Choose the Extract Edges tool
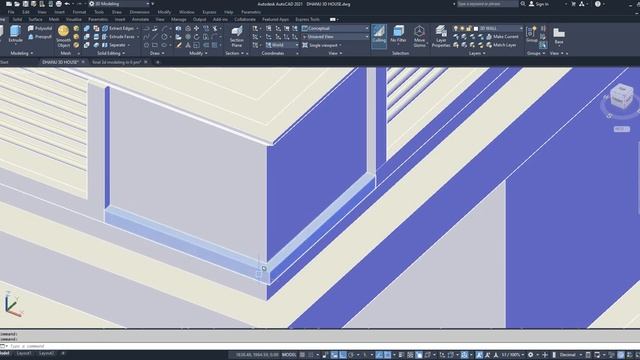The width and height of the screenshot is (640, 360). tap(118, 28)
